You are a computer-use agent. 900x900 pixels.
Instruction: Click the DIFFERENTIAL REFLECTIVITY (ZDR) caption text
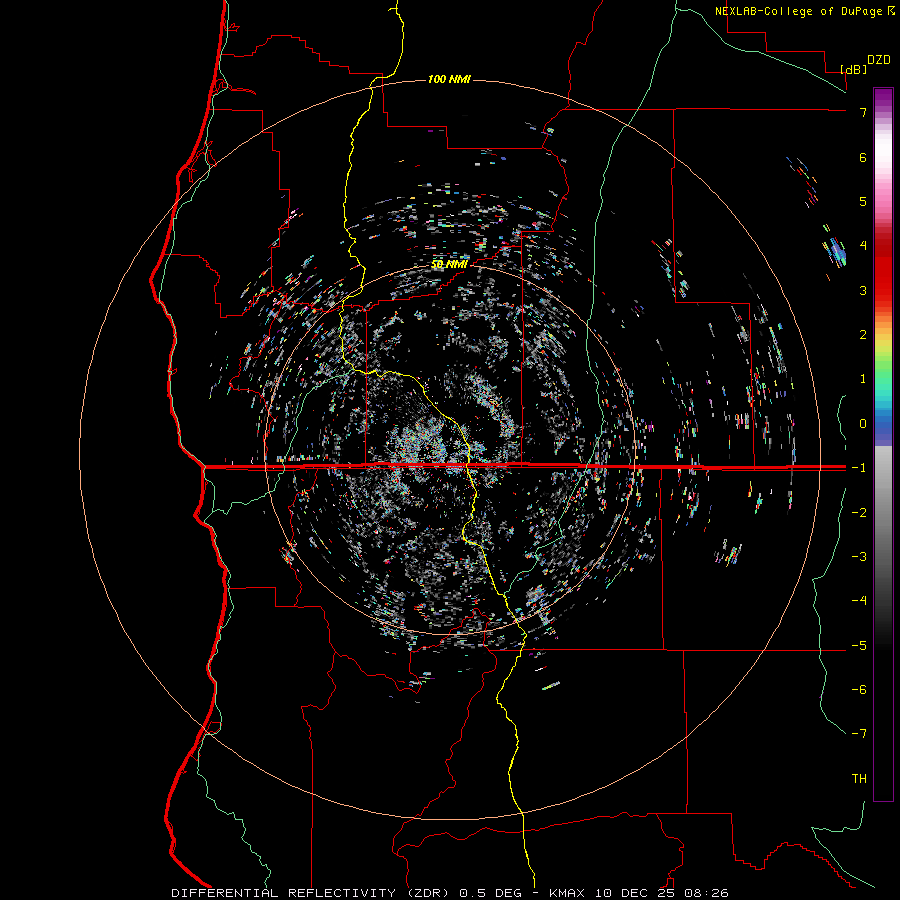pyautogui.click(x=312, y=893)
